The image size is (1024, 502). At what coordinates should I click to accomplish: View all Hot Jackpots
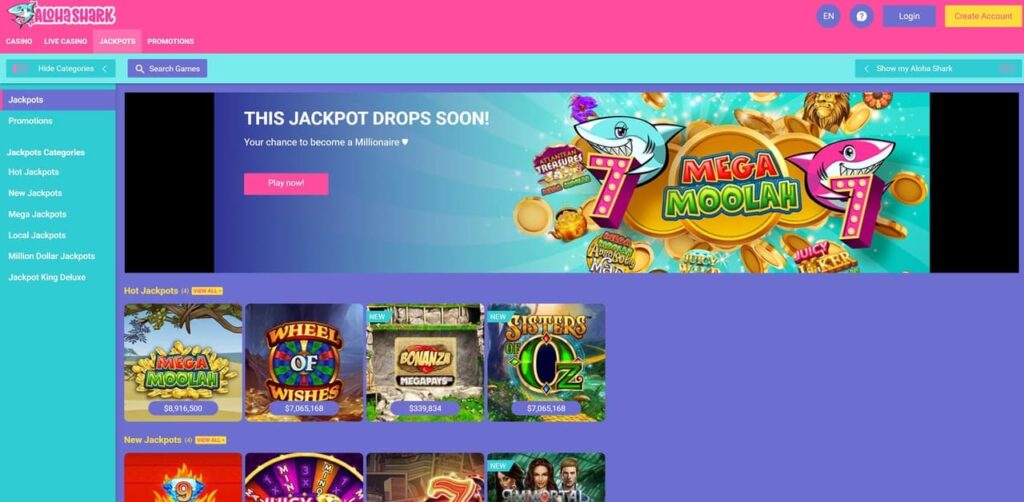207,291
